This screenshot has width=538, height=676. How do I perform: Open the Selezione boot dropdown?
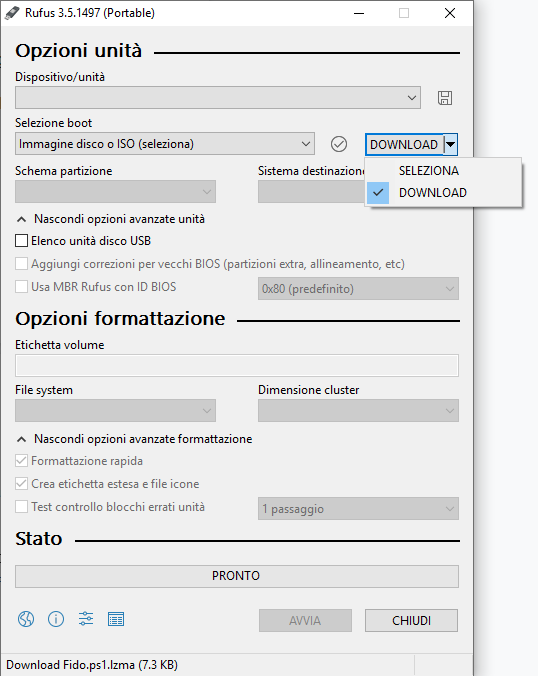click(x=165, y=144)
